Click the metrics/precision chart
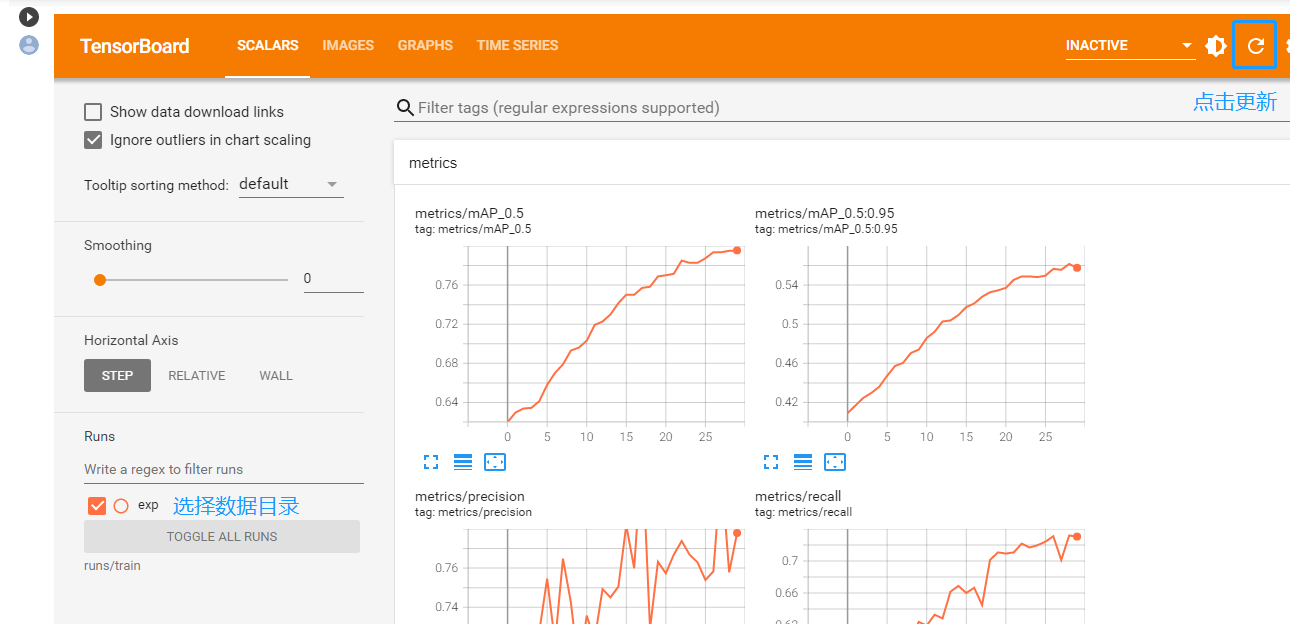Viewport: 1290px width, 624px height. click(x=605, y=576)
